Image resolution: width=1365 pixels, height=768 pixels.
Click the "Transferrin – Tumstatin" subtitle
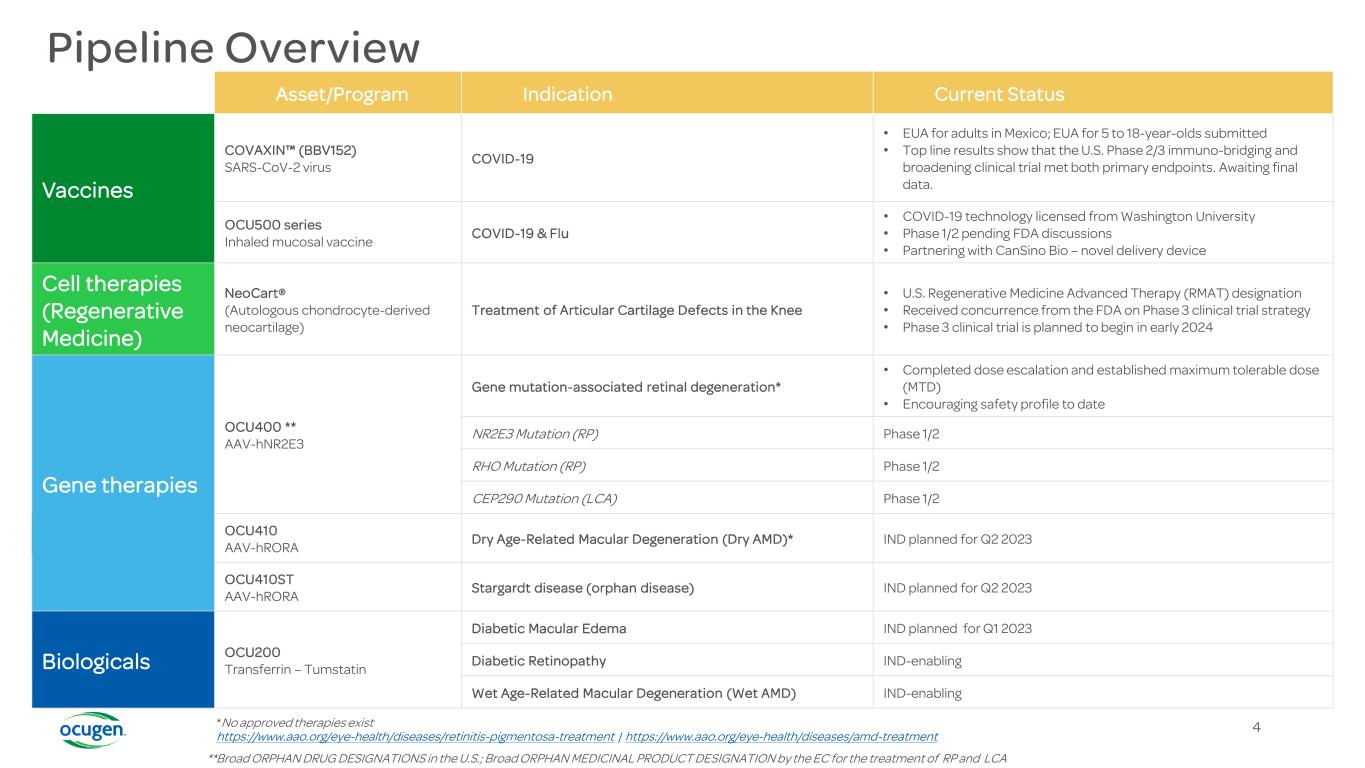295,669
